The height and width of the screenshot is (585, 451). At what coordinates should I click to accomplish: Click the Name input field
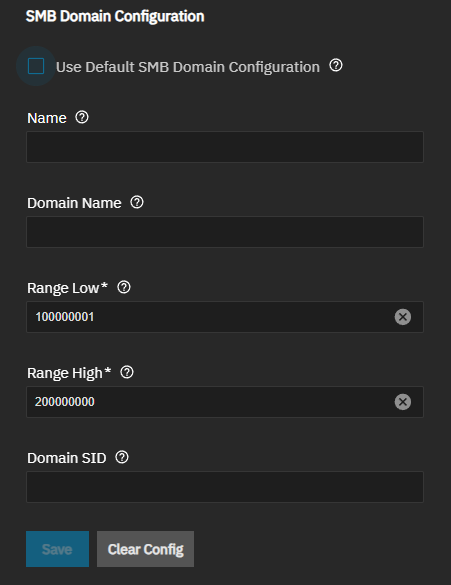click(x=225, y=147)
